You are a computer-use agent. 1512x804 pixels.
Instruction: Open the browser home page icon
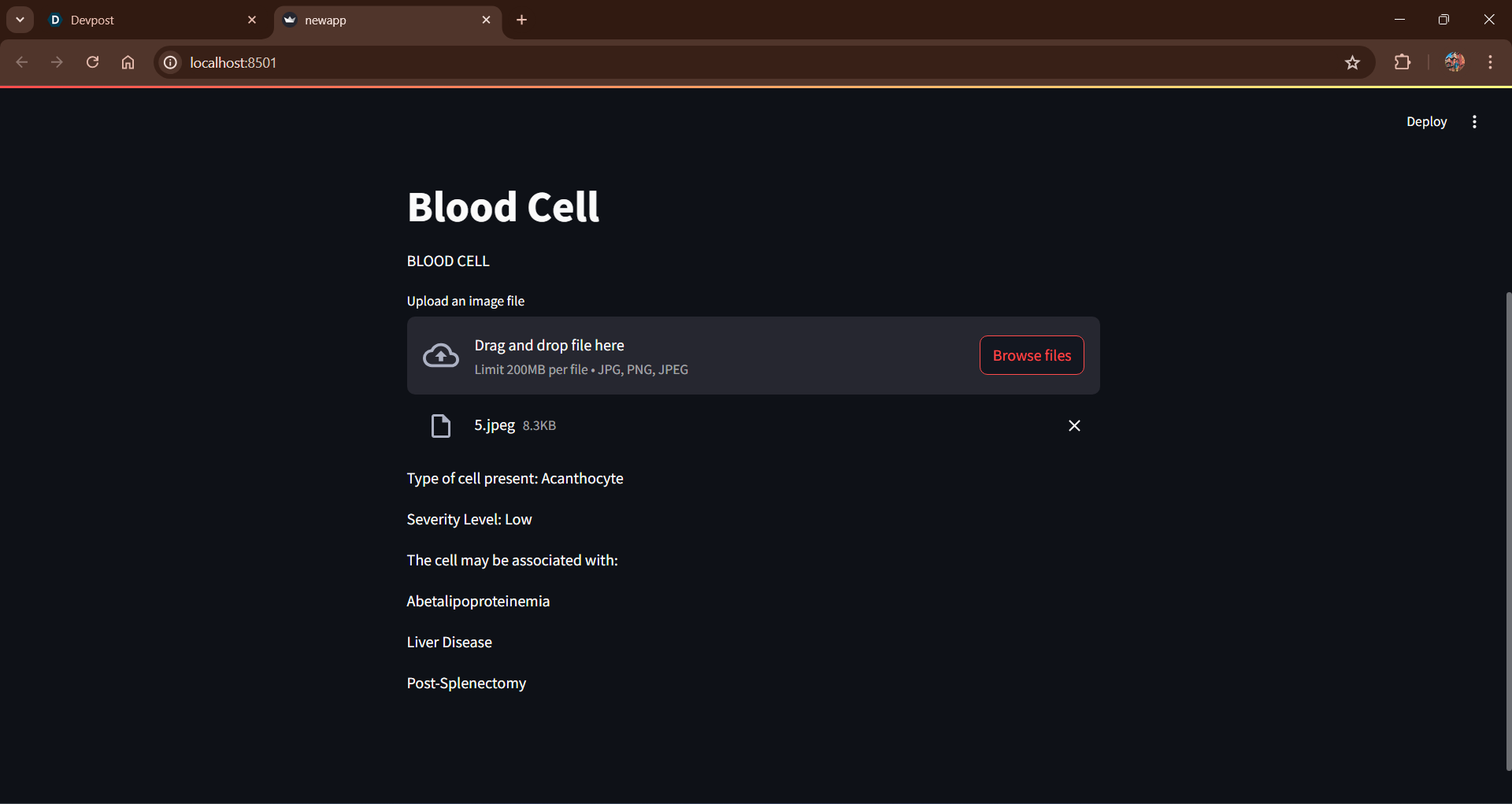click(x=128, y=62)
